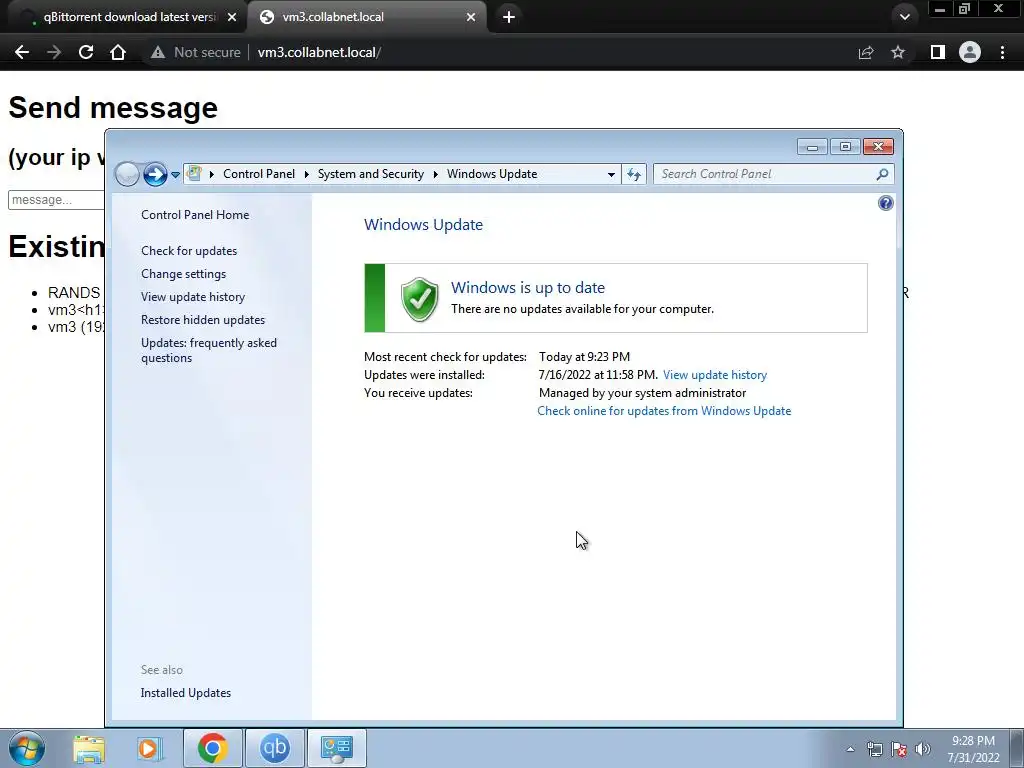The image size is (1024, 768).
Task: Click the message input field on web page
Action: (56, 200)
